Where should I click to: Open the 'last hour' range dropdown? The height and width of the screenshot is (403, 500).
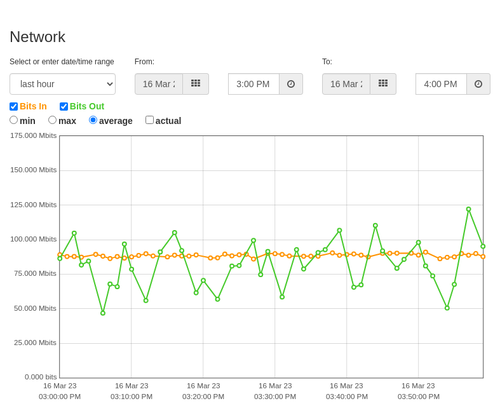pos(63,84)
